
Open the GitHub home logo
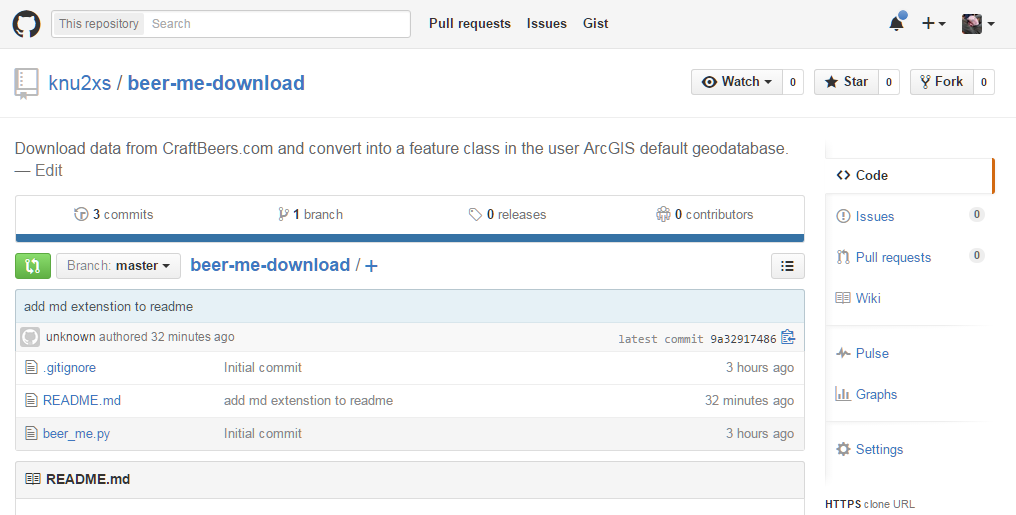[27, 24]
